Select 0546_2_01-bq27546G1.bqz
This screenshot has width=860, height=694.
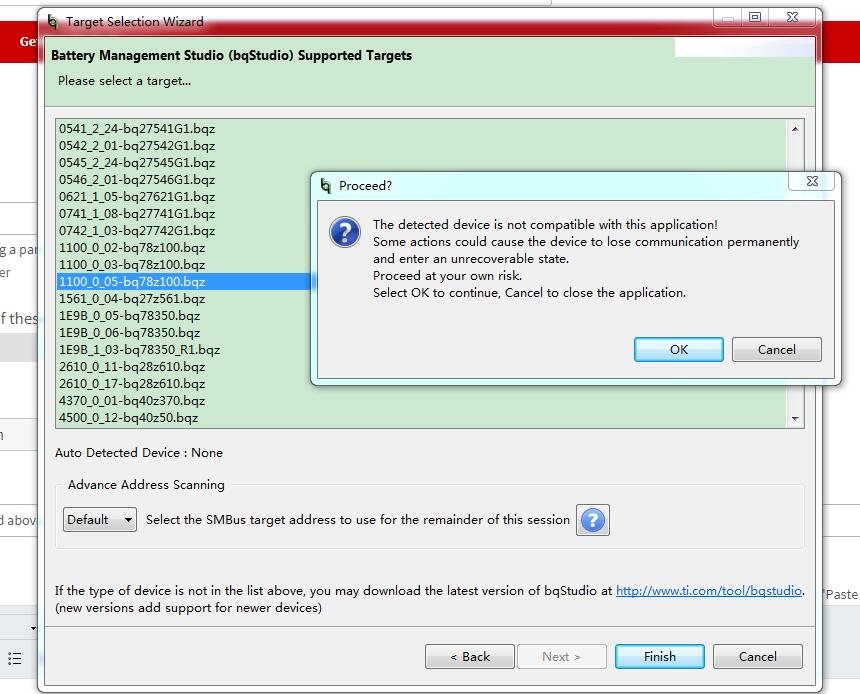[137, 179]
